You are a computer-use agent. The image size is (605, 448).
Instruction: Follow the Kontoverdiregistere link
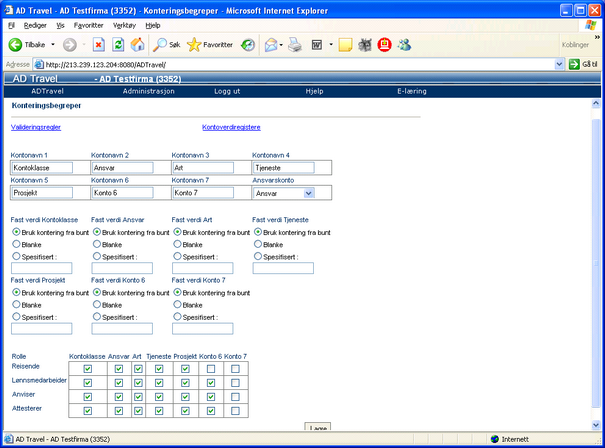pos(231,127)
